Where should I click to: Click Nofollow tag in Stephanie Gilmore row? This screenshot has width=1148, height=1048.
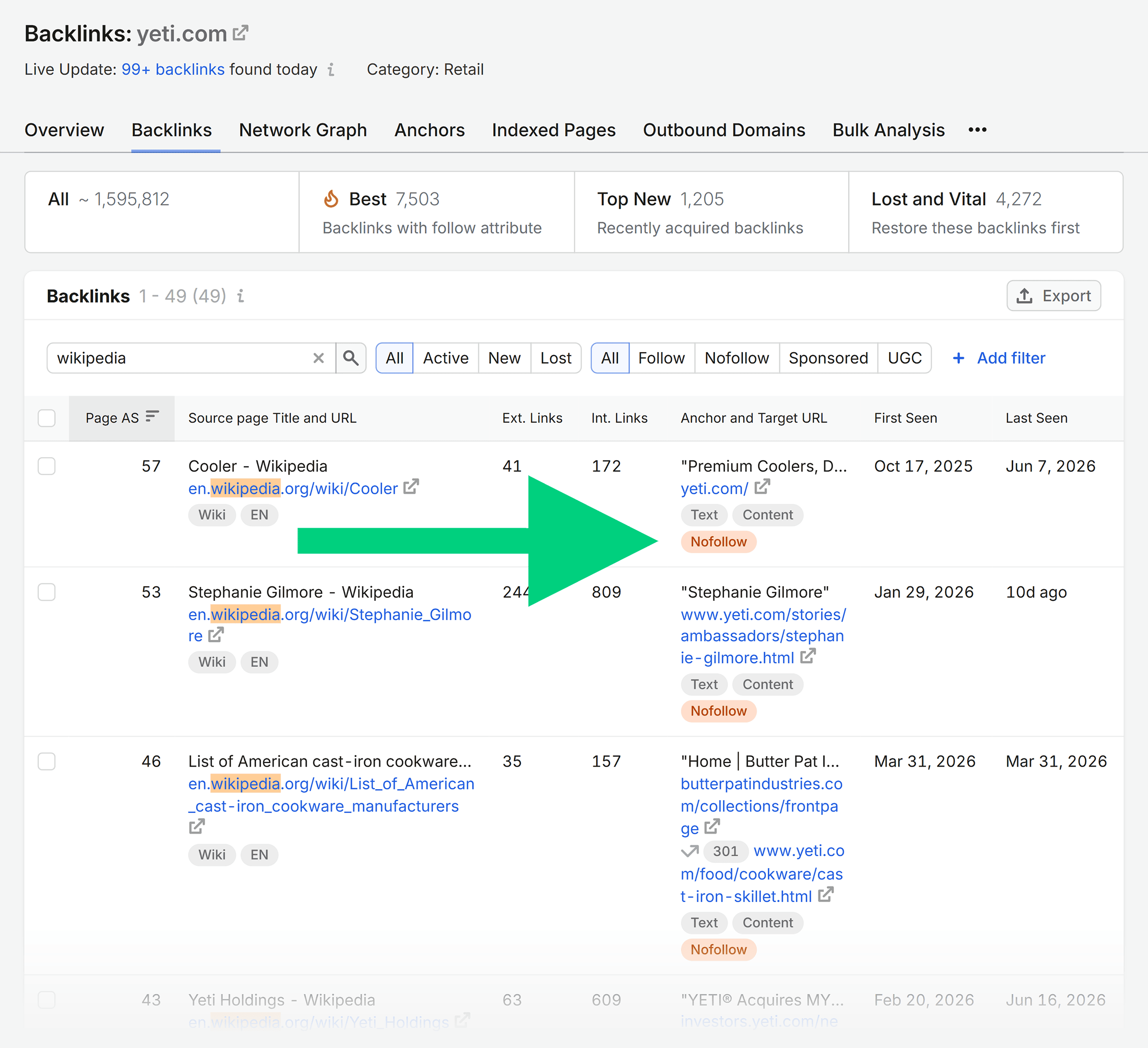719,711
